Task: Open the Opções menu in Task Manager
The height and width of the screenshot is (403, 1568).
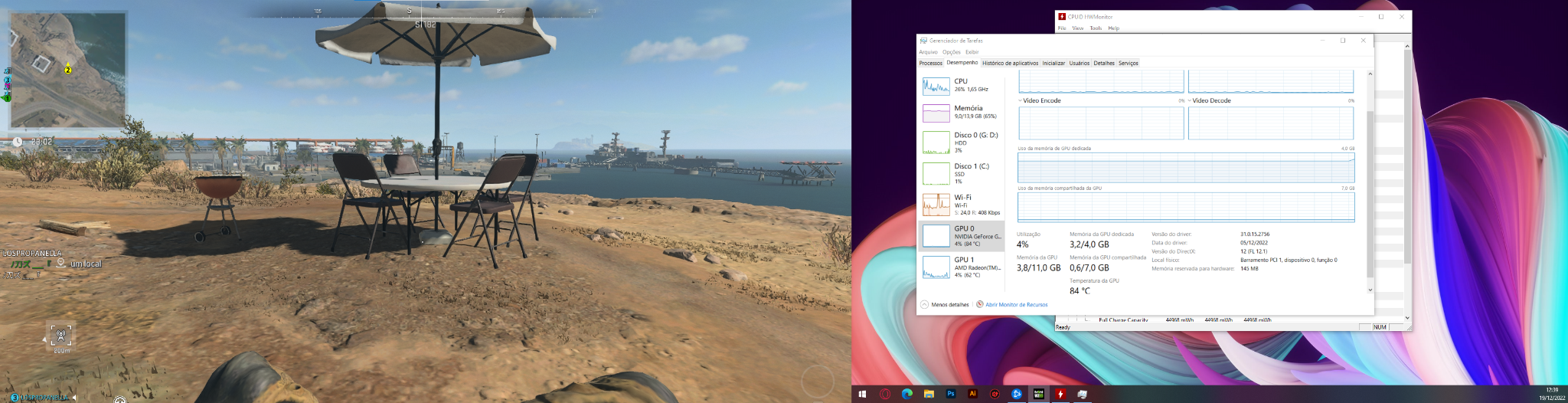Action: [952, 52]
